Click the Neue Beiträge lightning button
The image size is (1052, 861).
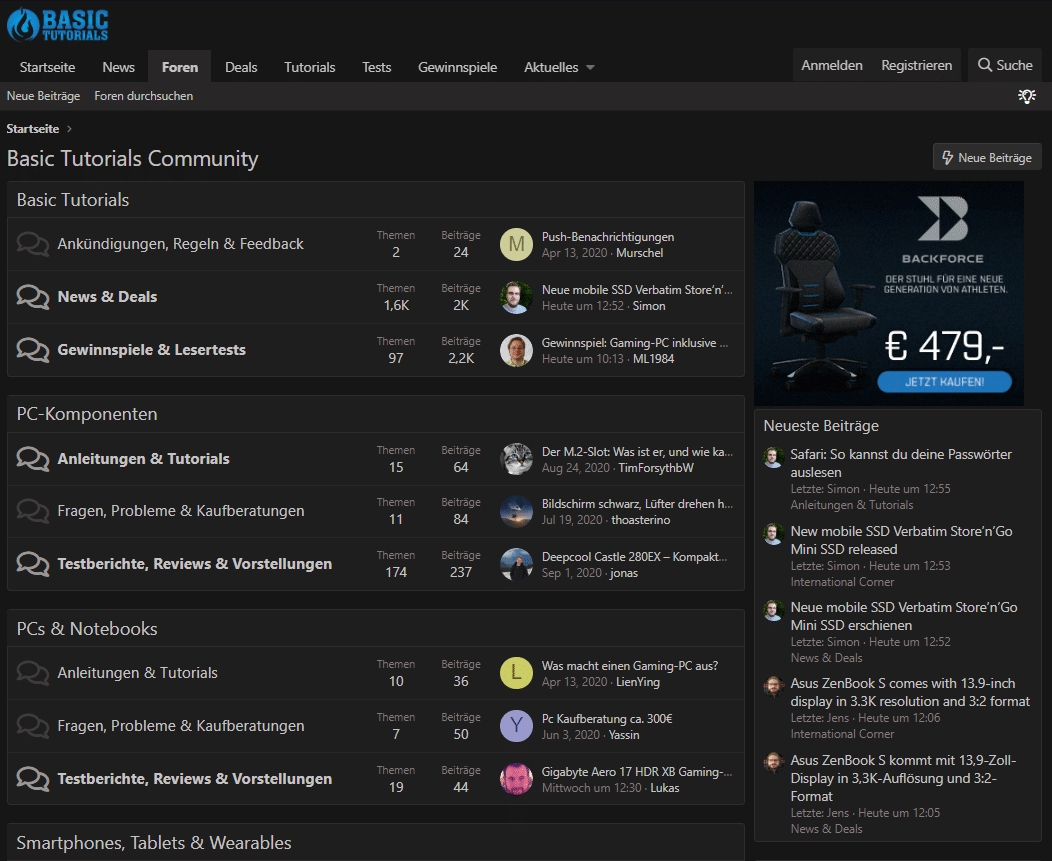987,157
